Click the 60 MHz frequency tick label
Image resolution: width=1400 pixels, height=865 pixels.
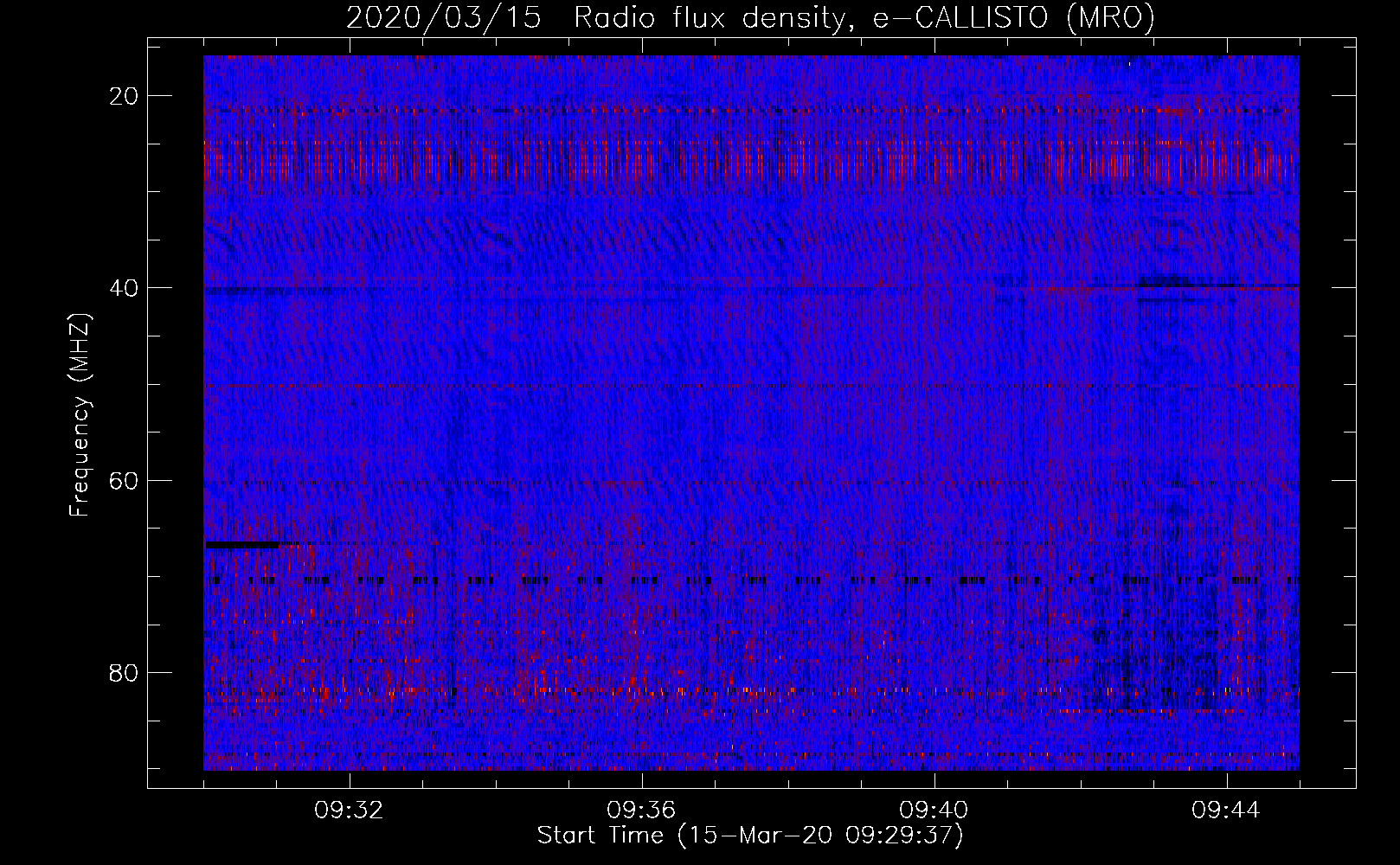(125, 480)
